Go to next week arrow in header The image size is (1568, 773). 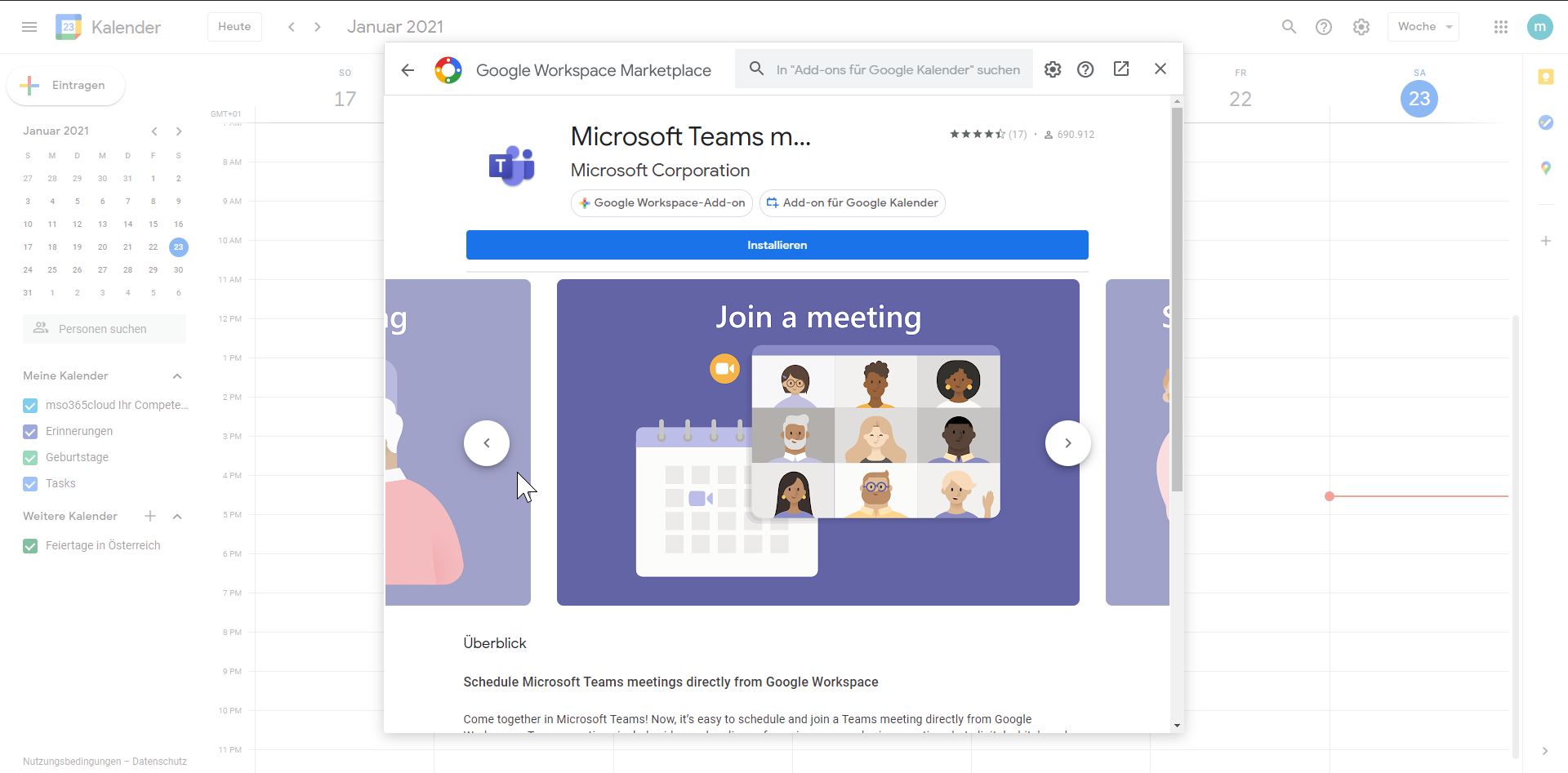pyautogui.click(x=318, y=27)
